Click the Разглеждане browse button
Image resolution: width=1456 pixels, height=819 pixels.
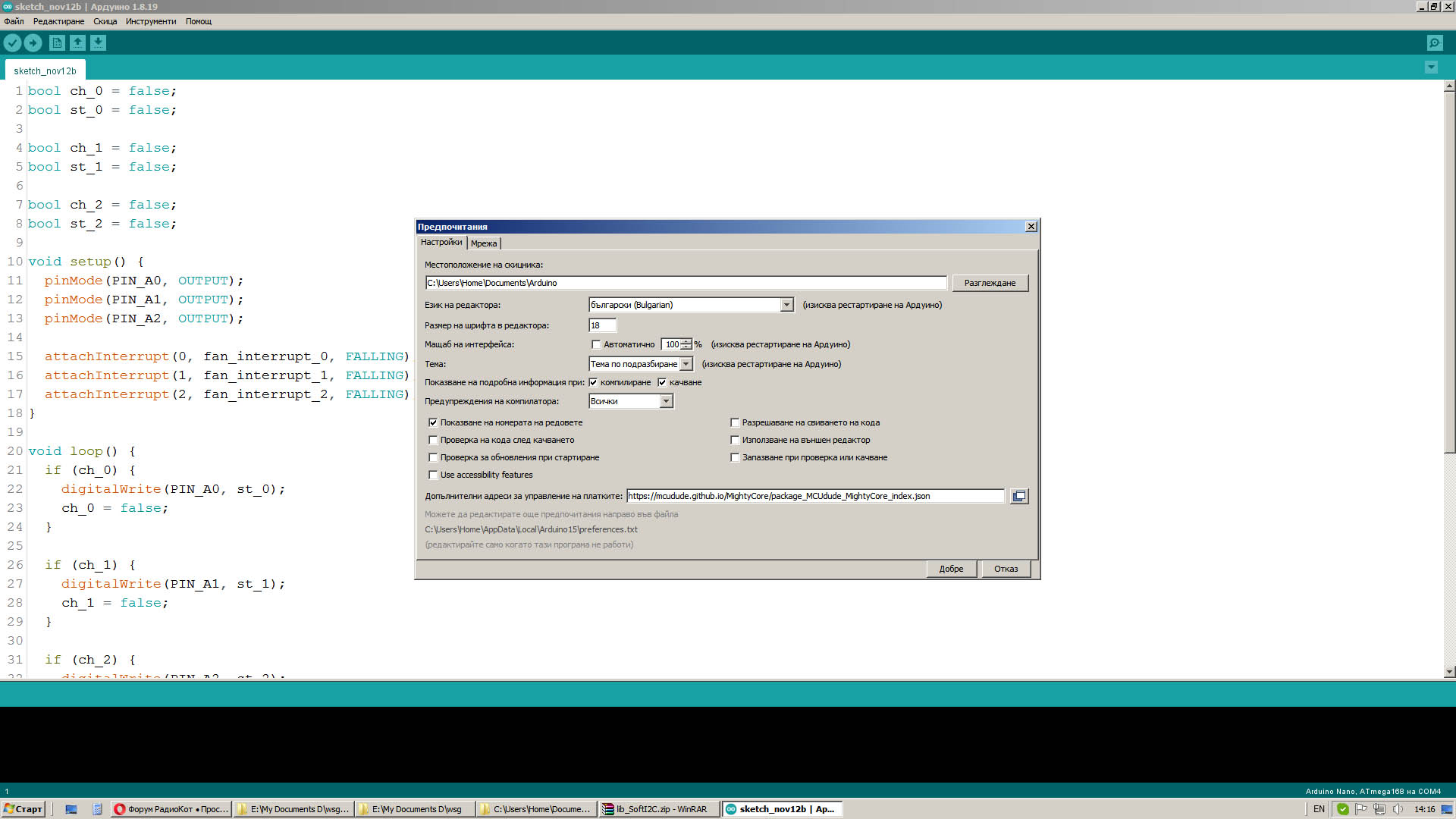click(x=990, y=283)
